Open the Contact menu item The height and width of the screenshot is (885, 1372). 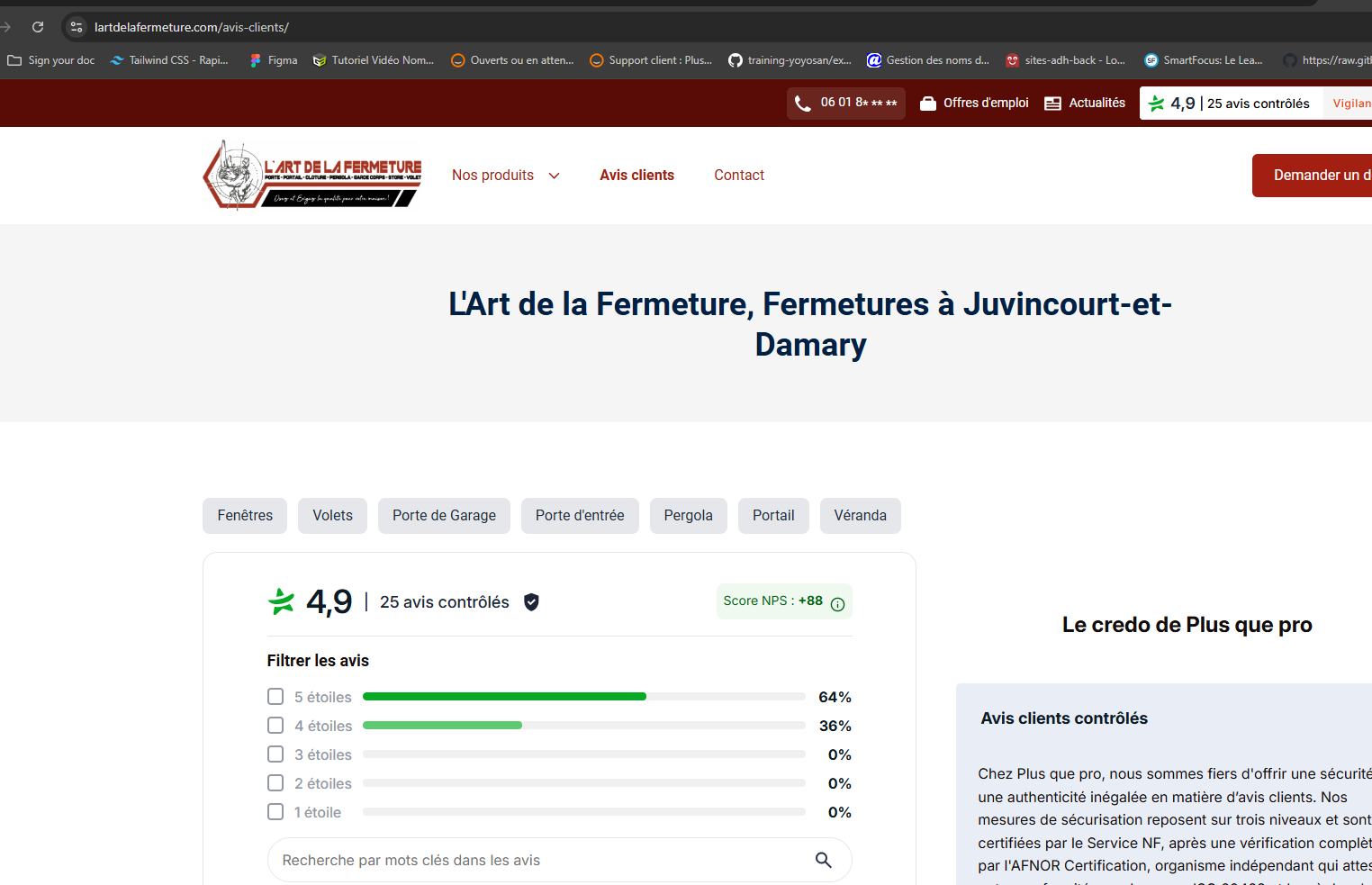pyautogui.click(x=739, y=176)
